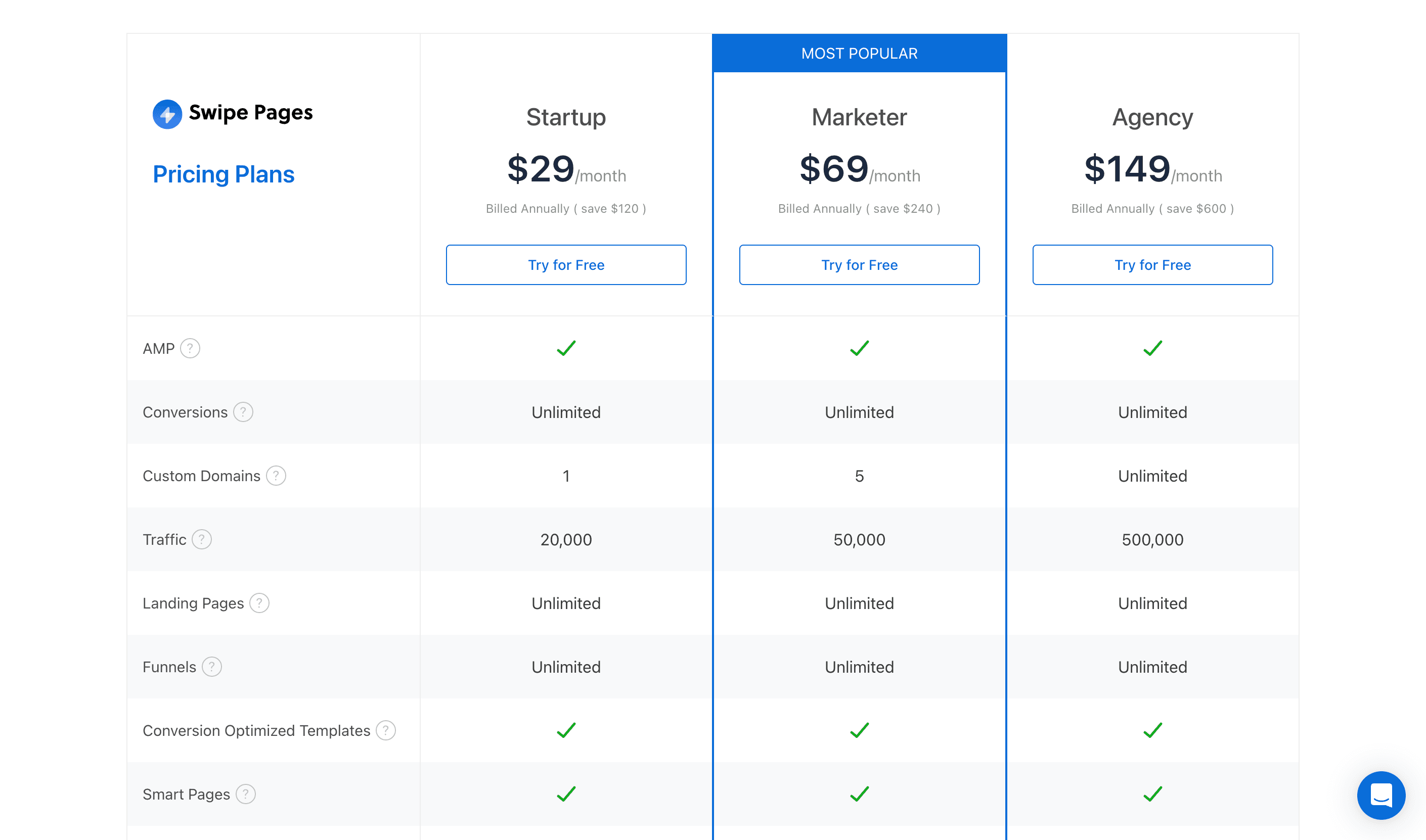The width and height of the screenshot is (1426, 840).
Task: Click the Custom Domains row label
Action: (202, 476)
